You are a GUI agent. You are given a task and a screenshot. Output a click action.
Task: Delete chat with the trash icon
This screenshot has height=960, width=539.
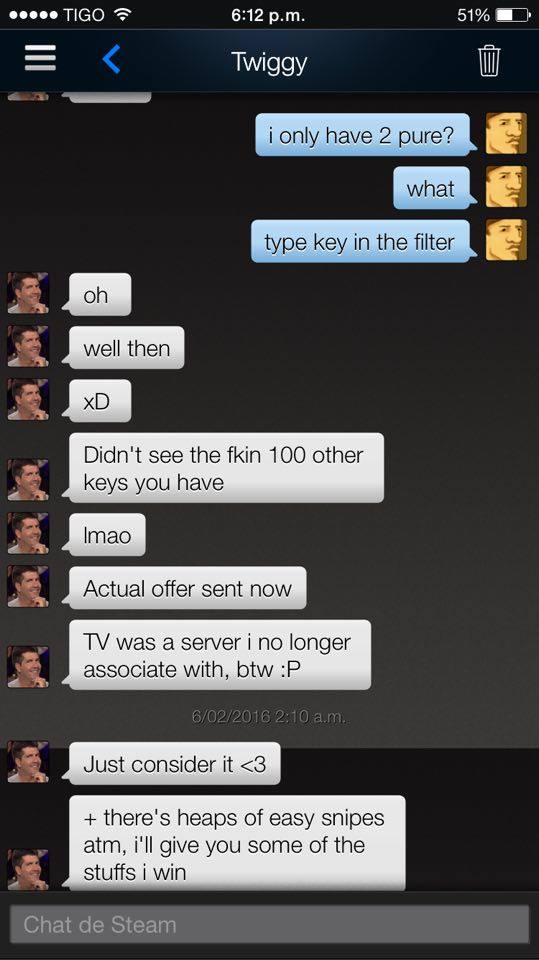(x=489, y=61)
